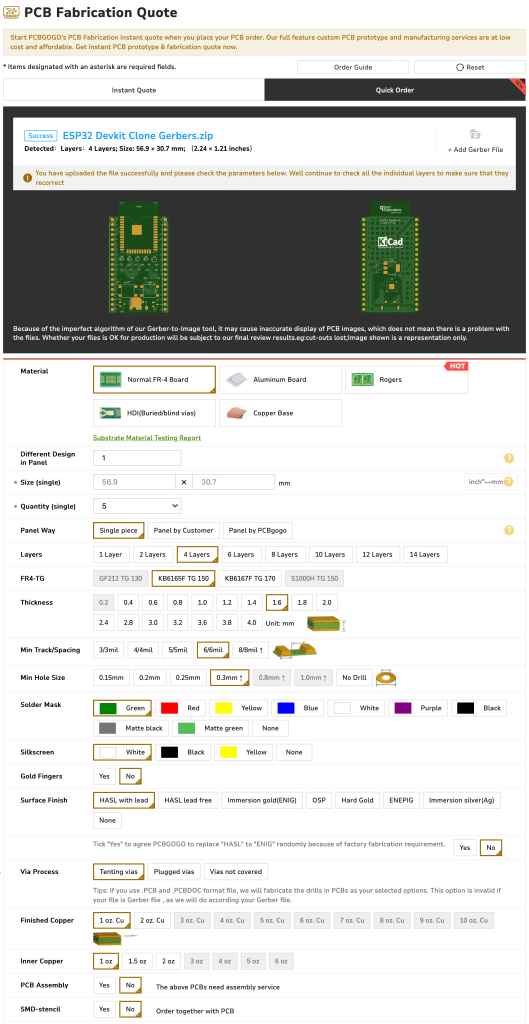
Task: Select 4/4mil track spacing
Action: (x=143, y=650)
